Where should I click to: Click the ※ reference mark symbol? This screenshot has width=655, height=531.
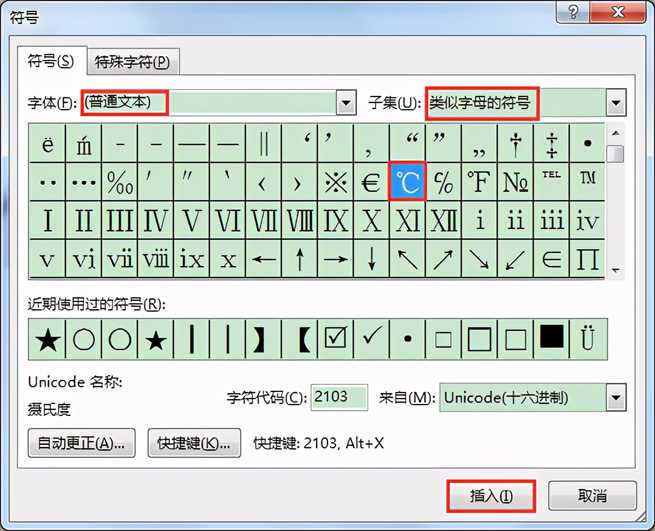click(x=335, y=182)
